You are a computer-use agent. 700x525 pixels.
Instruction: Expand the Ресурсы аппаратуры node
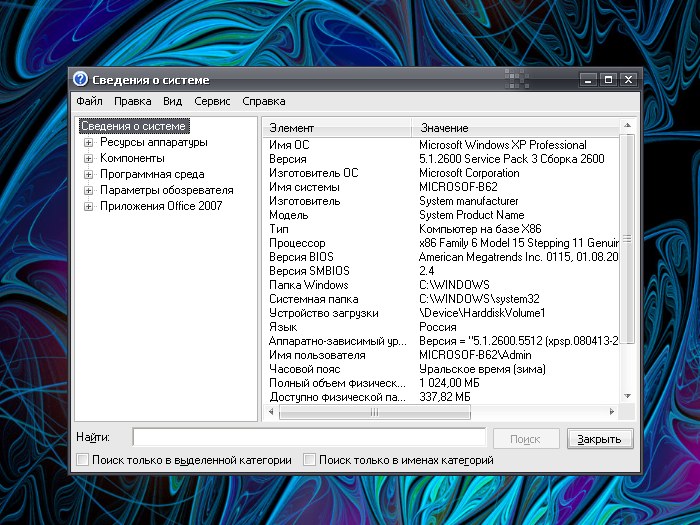pyautogui.click(x=88, y=142)
